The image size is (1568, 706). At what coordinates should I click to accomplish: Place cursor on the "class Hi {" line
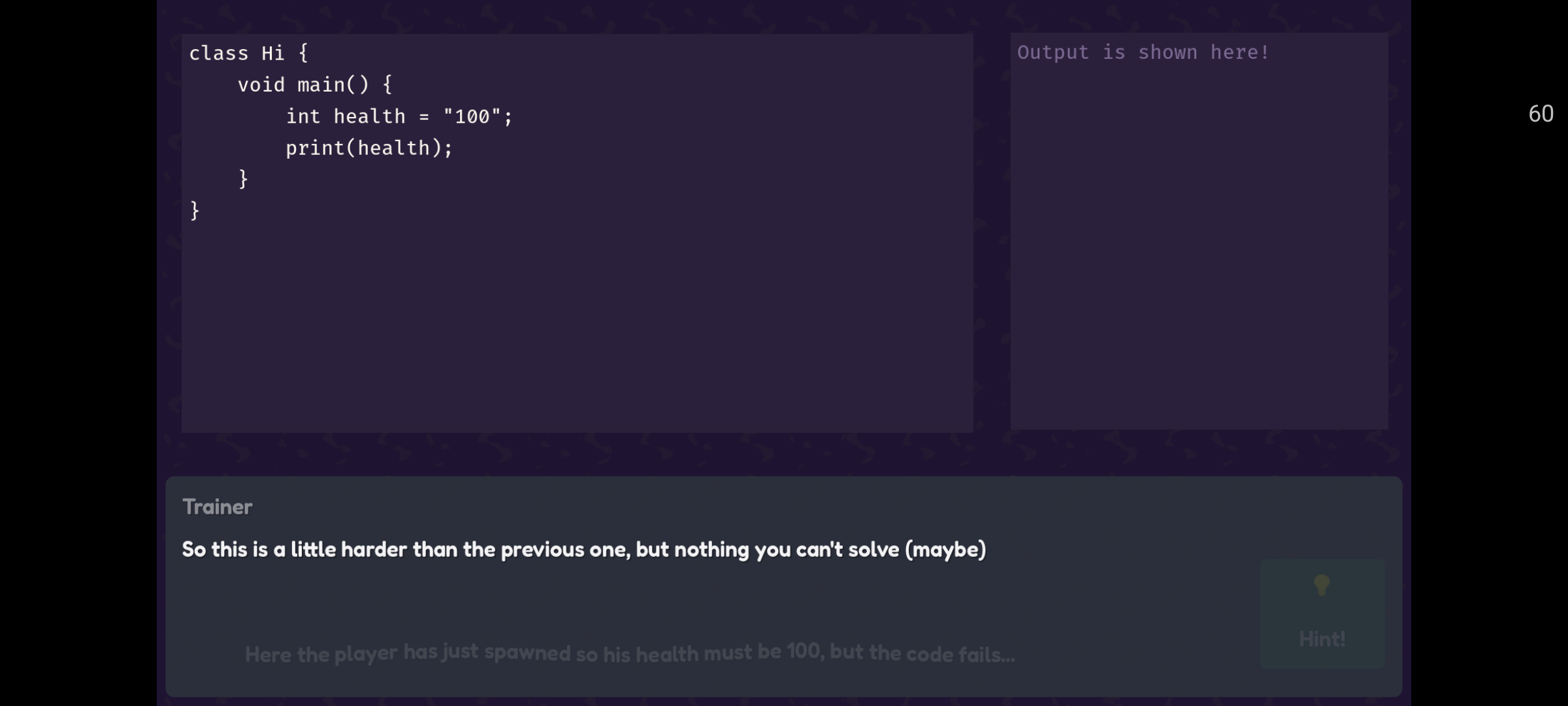248,53
